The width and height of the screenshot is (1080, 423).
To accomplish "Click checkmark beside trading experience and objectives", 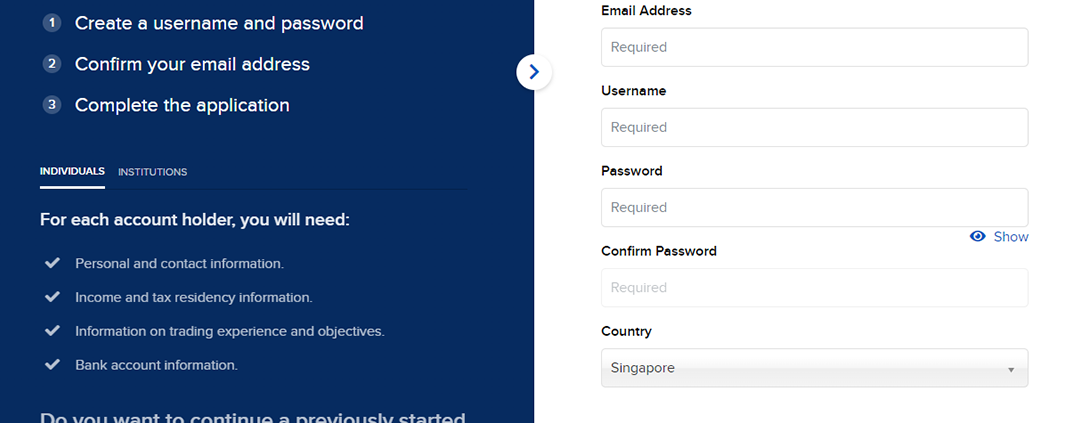I will 53,331.
